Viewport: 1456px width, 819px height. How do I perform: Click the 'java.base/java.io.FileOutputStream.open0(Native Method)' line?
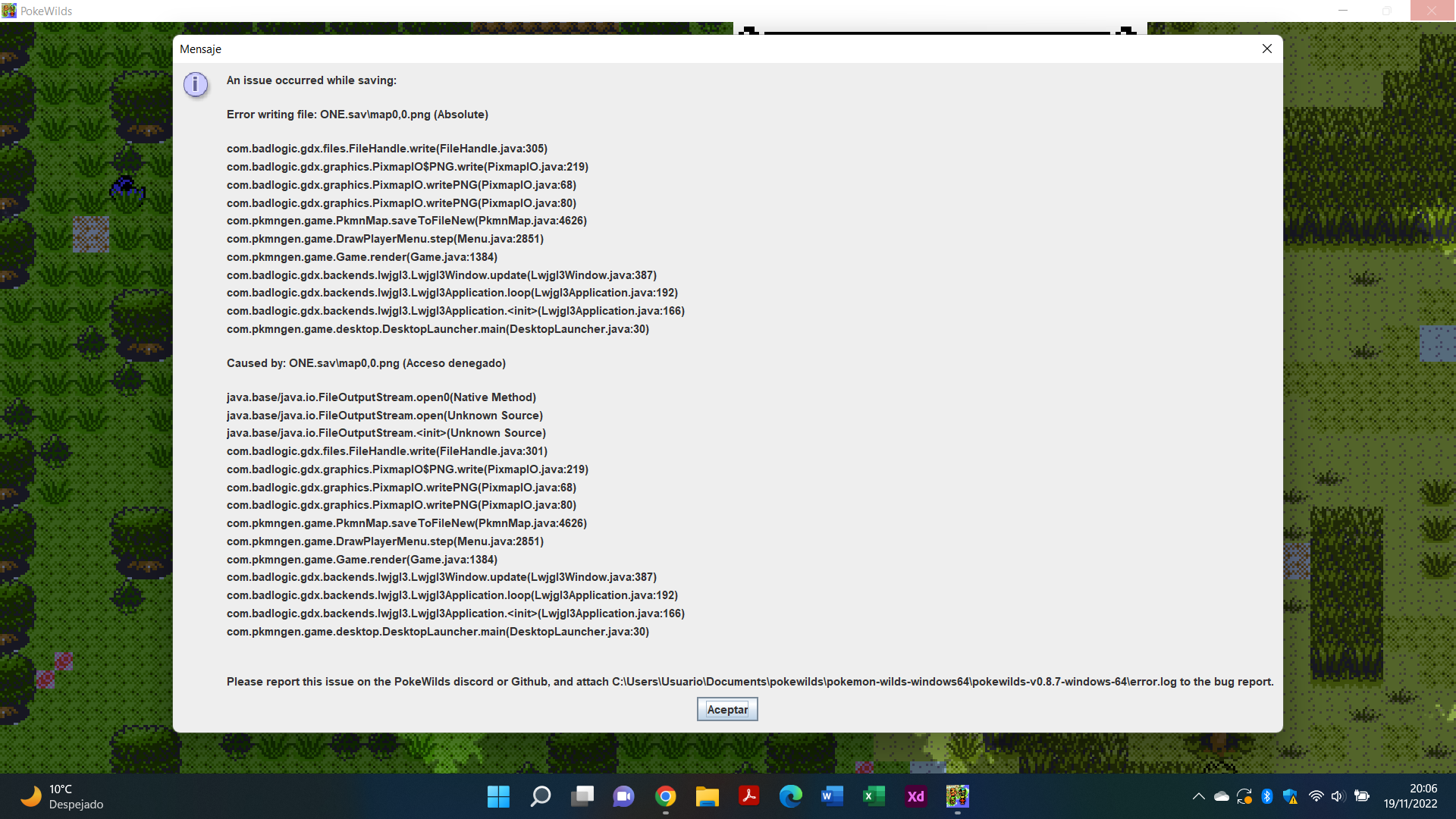(x=381, y=397)
